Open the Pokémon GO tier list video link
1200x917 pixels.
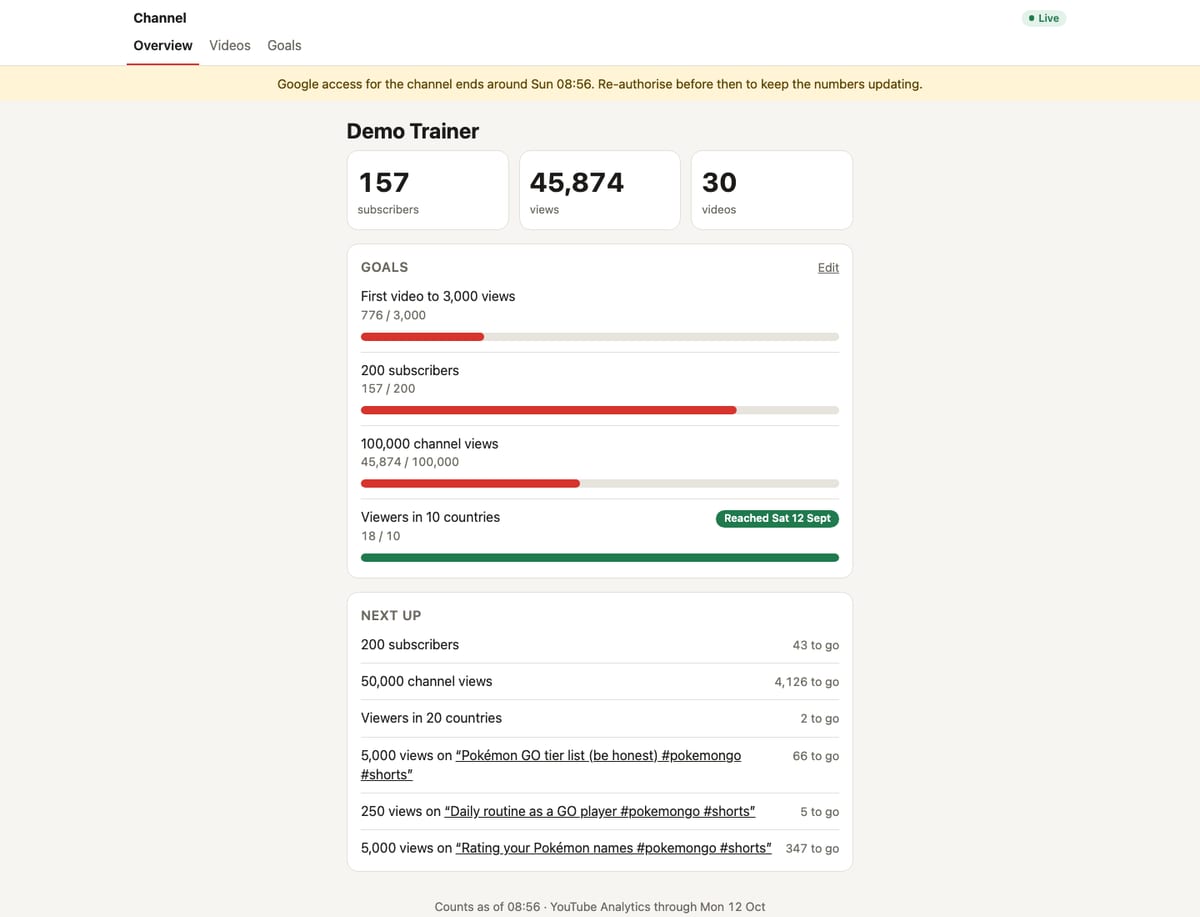[551, 765]
